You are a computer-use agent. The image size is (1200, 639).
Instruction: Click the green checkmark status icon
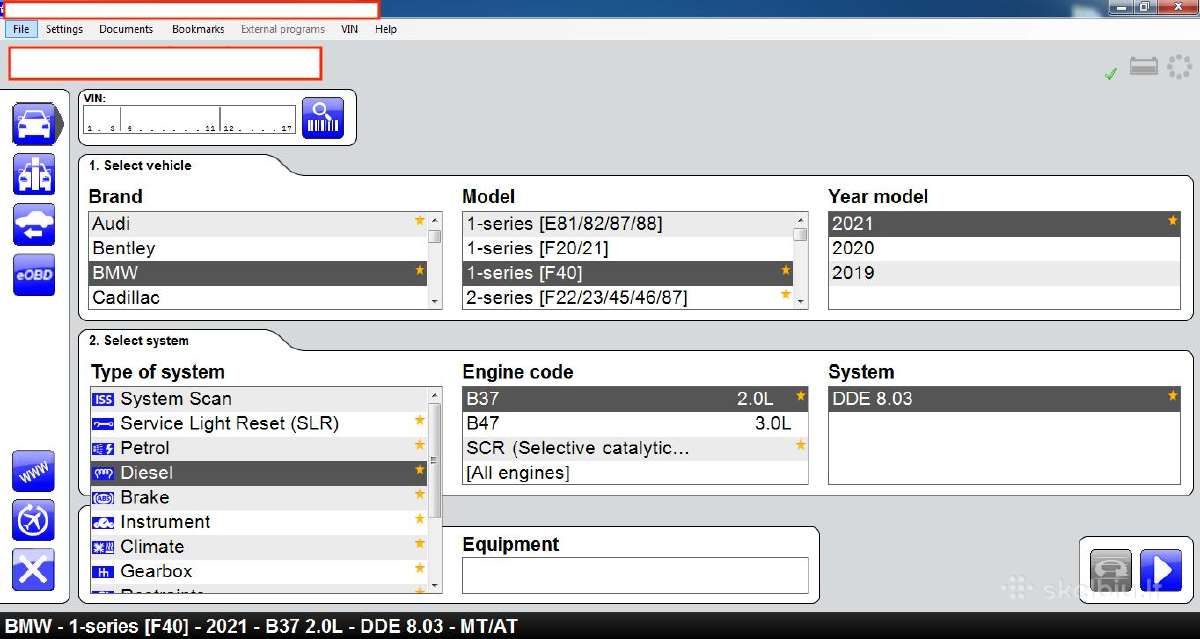pos(1110,73)
